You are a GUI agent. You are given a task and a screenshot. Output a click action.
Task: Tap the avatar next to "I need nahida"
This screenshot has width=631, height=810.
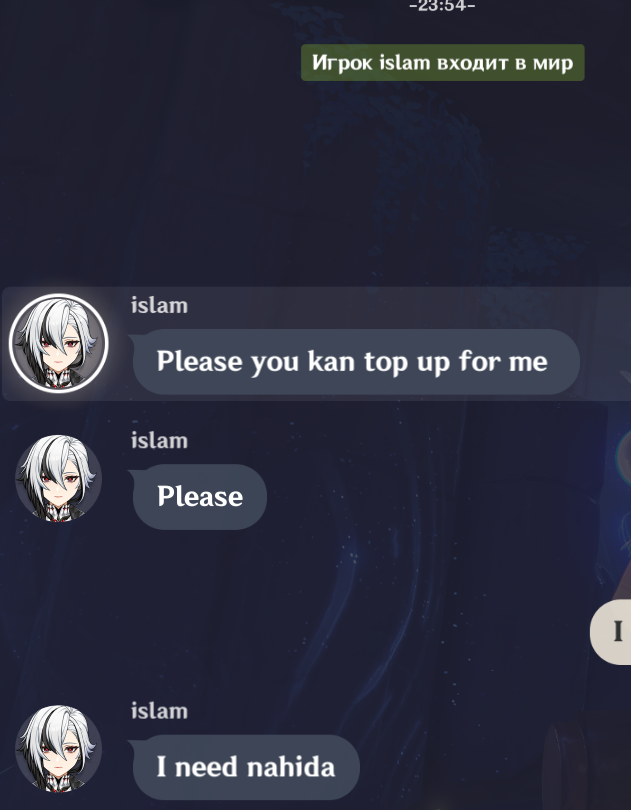[58, 749]
